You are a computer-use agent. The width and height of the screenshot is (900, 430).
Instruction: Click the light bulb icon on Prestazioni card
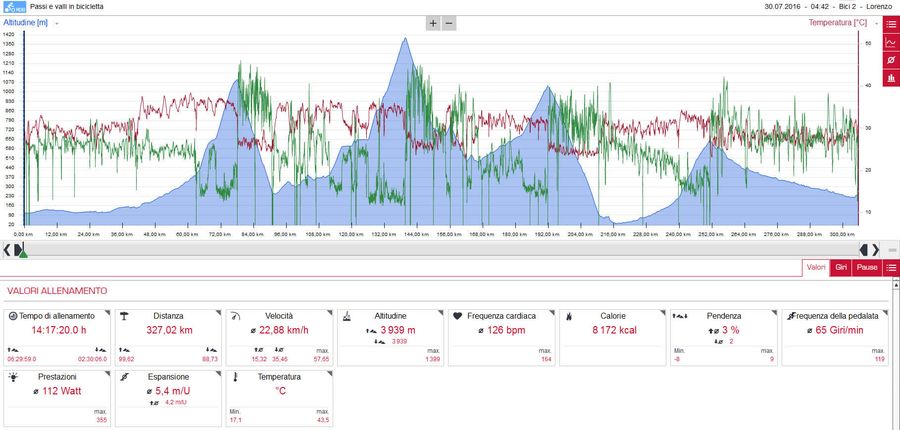tap(14, 377)
